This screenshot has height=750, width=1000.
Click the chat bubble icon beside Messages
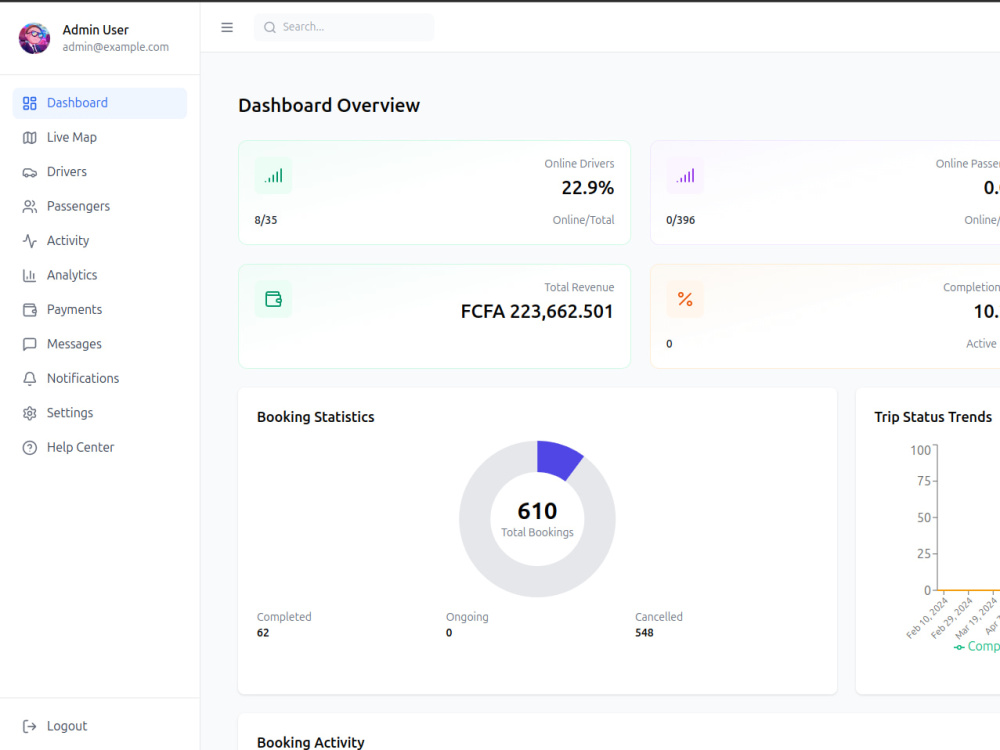click(29, 344)
